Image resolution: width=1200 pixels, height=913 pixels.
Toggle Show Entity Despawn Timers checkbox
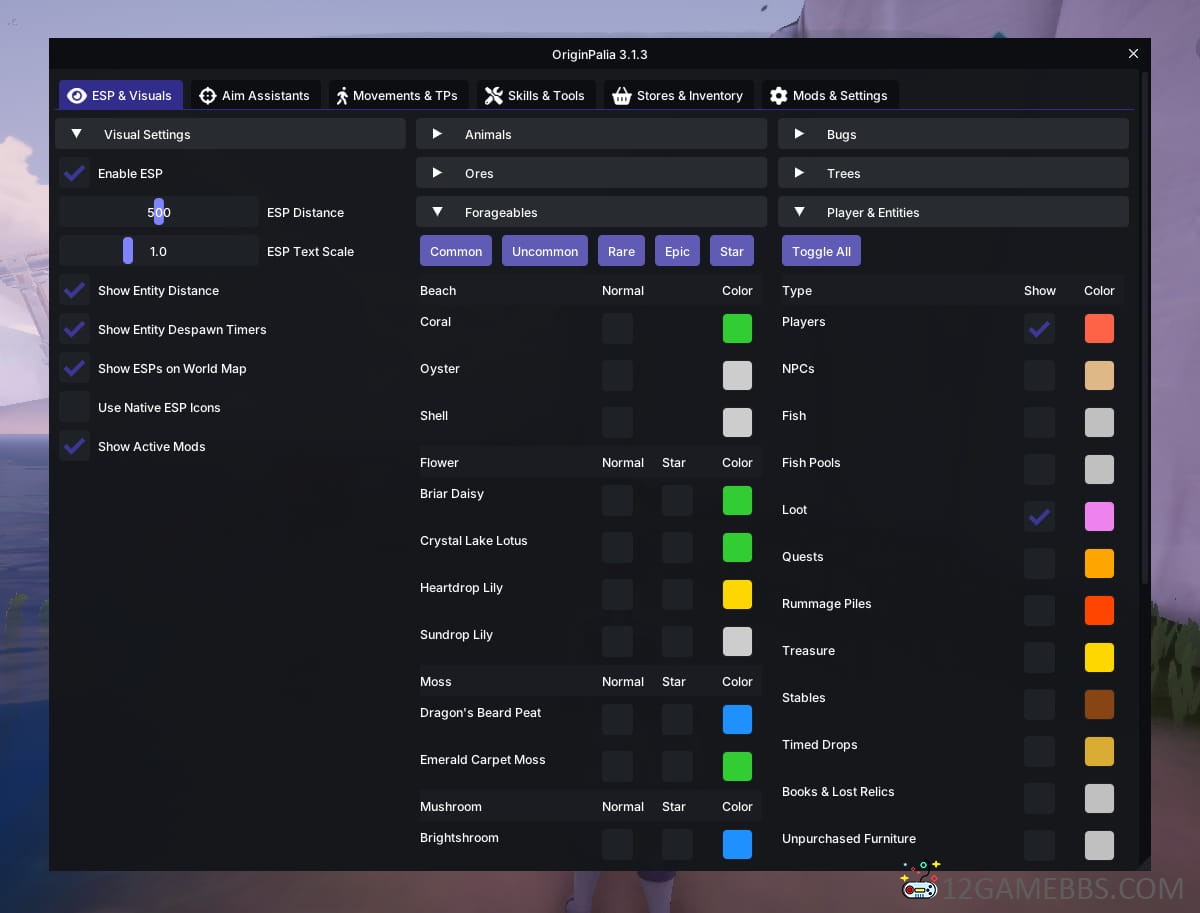(x=74, y=329)
